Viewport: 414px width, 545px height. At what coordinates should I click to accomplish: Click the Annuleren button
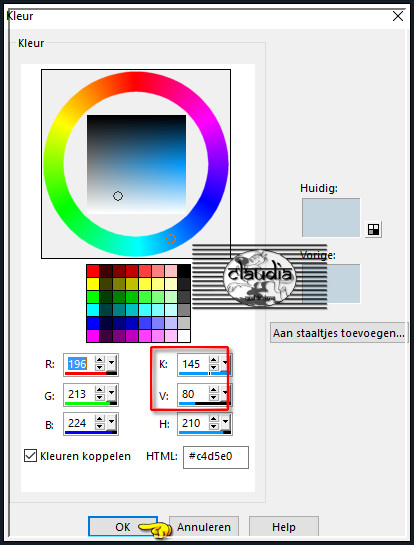(204, 527)
